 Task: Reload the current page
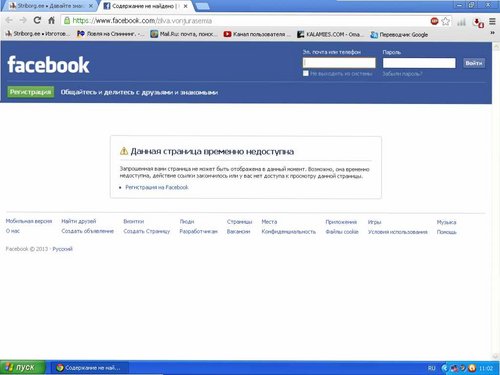pos(37,20)
